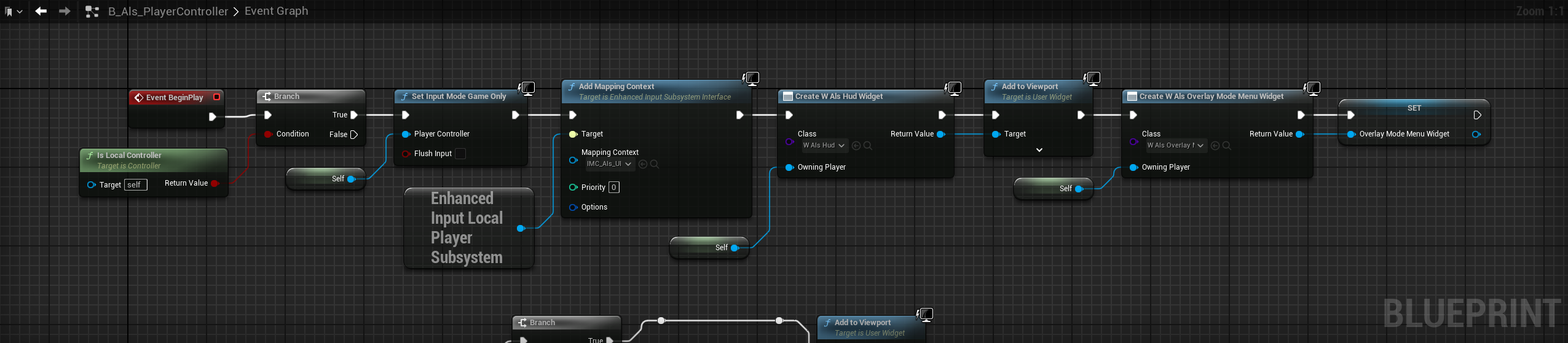The height and width of the screenshot is (343, 1568).
Task: Click the Mapping Context input pin
Action: click(573, 160)
